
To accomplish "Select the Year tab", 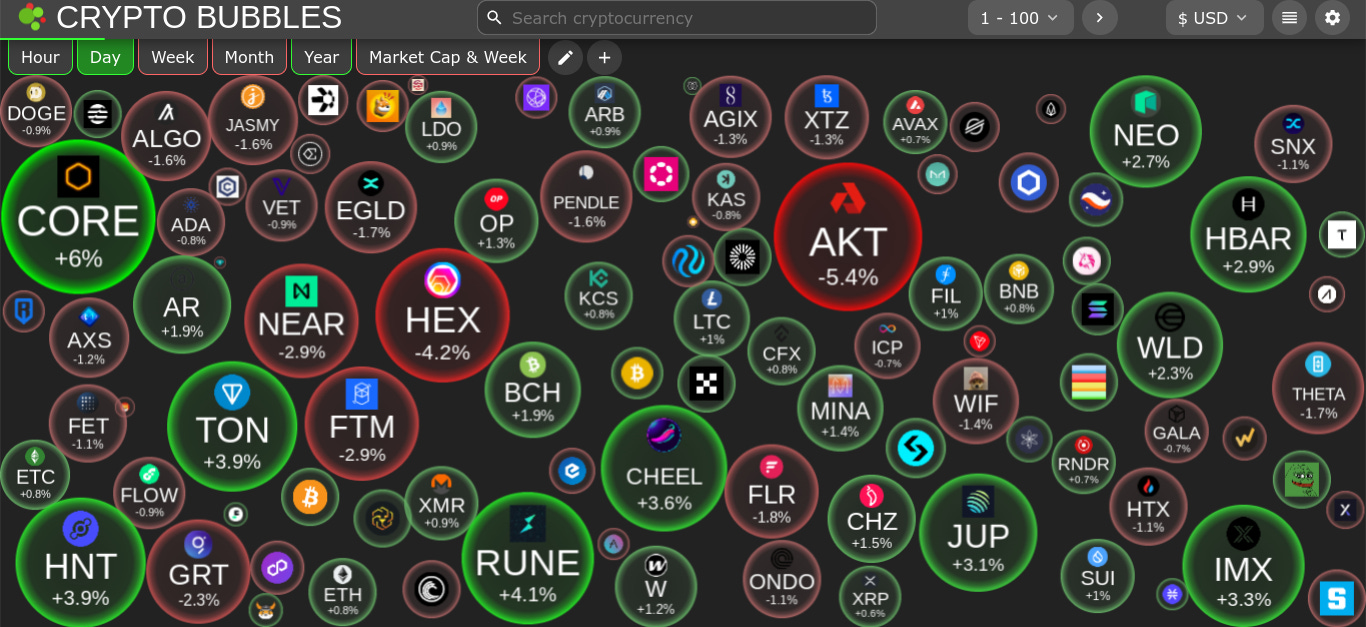I will tap(321, 57).
